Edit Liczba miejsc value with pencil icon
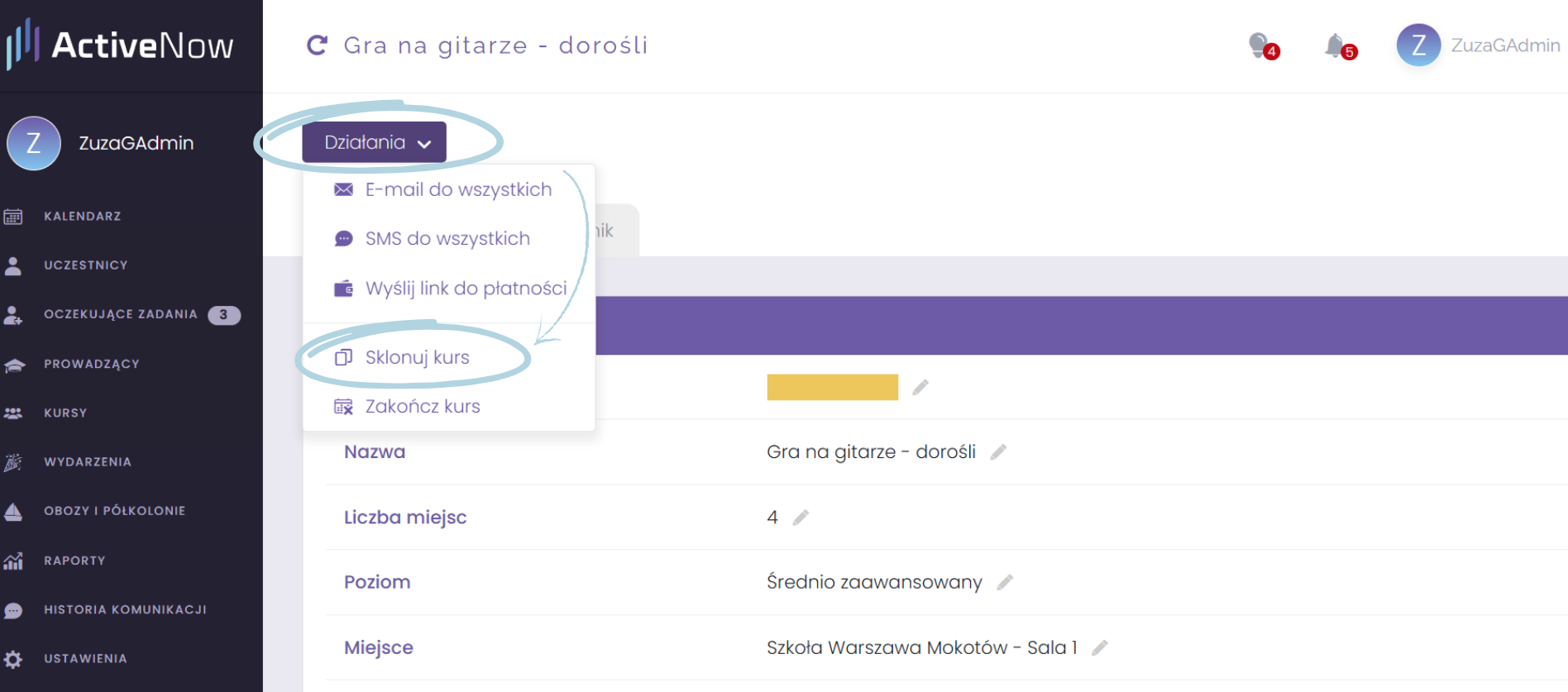 (801, 518)
